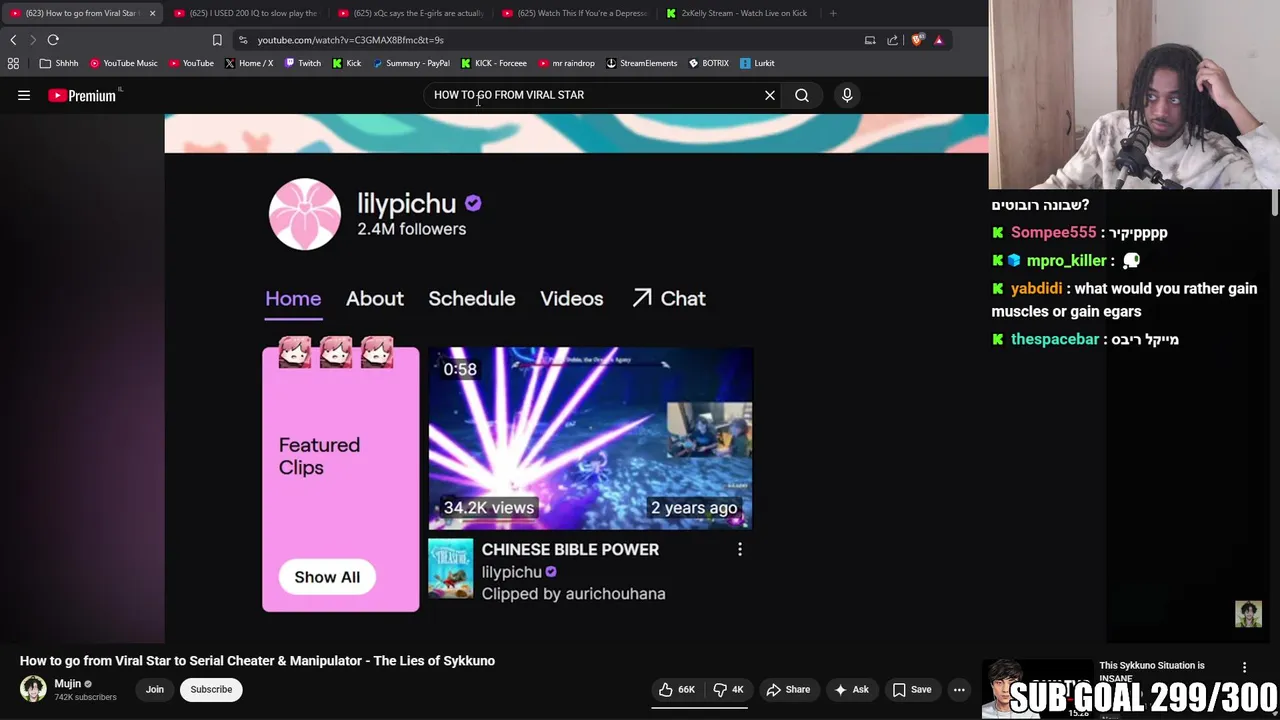The width and height of the screenshot is (1280, 720).
Task: Open the site settings icon beside URL
Action: tap(243, 40)
